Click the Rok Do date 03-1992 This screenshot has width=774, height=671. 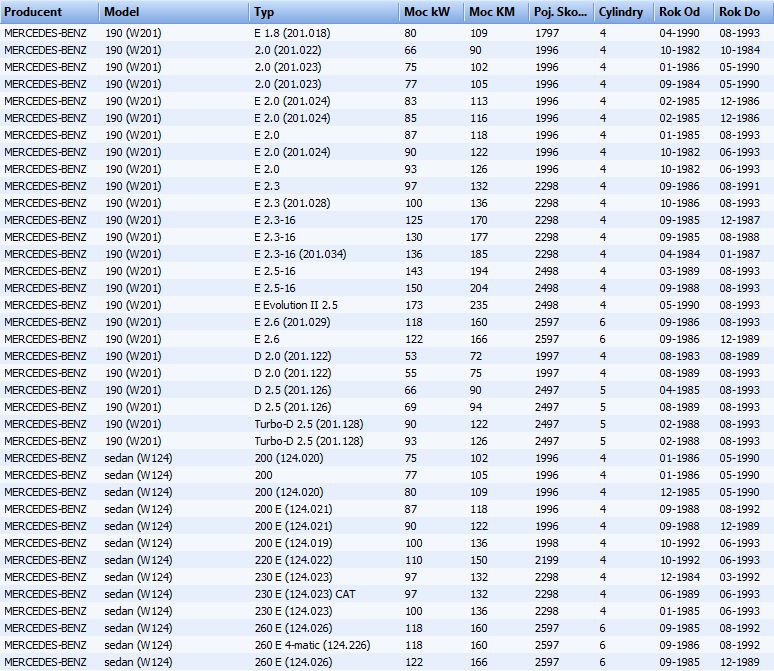[739, 577]
